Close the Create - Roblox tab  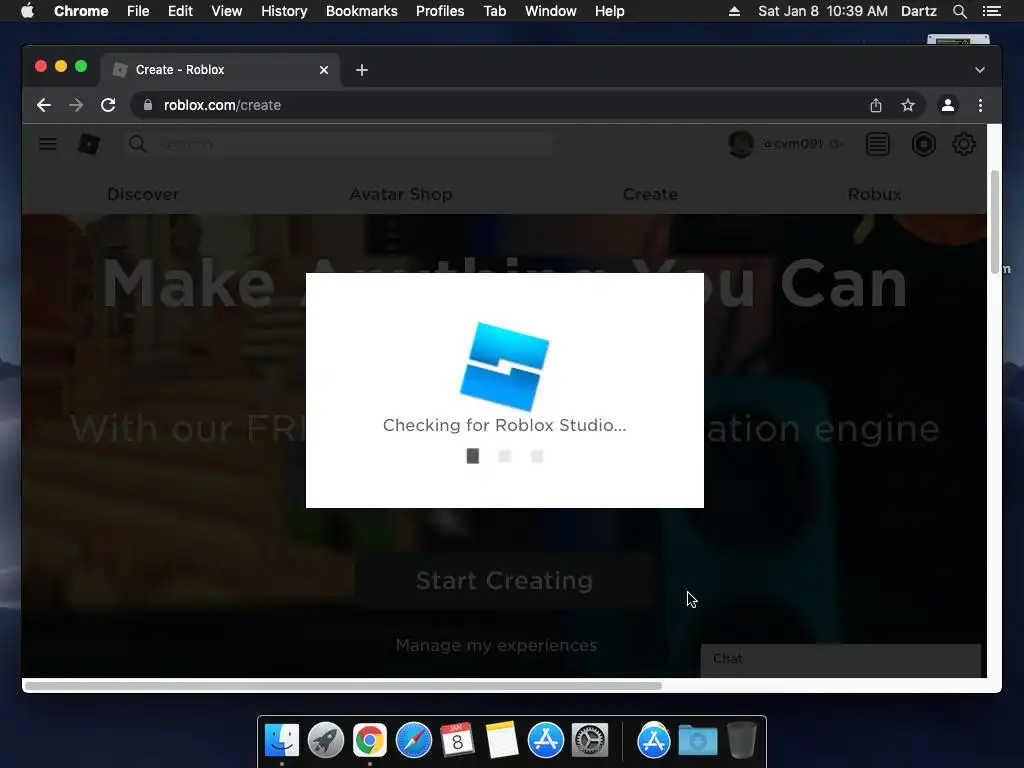click(x=324, y=70)
